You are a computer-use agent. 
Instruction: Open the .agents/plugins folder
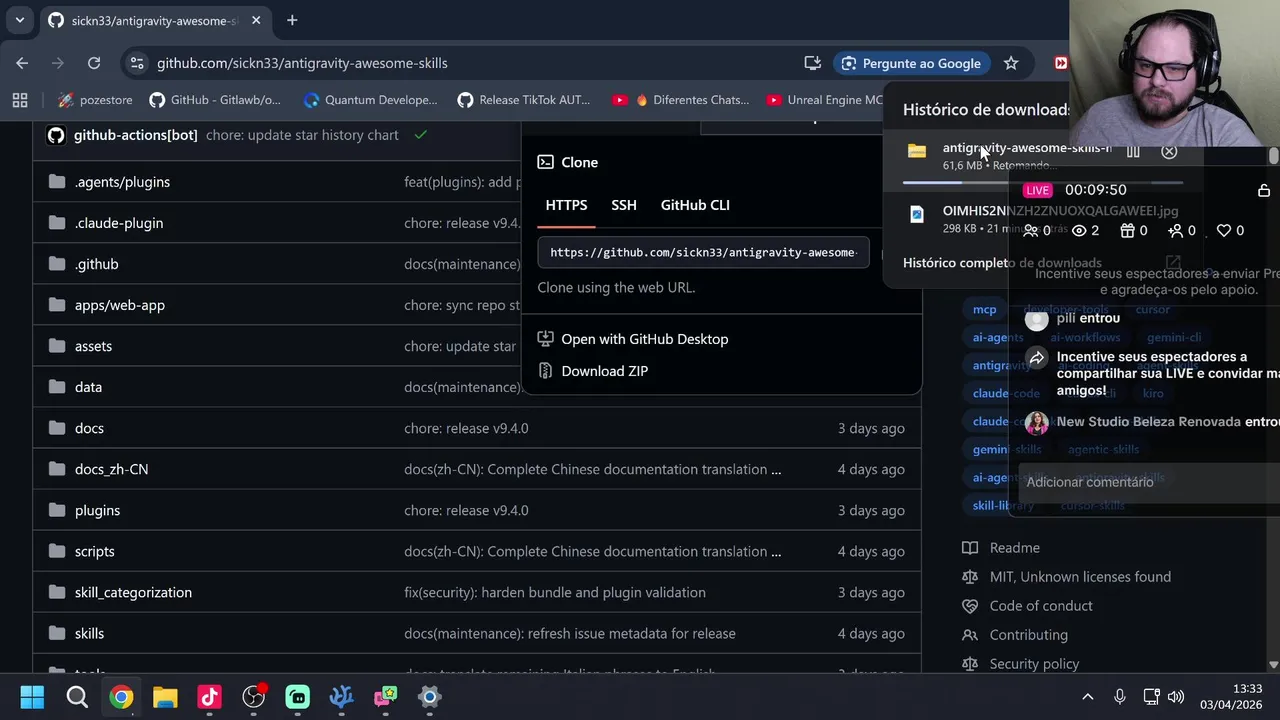(x=122, y=182)
